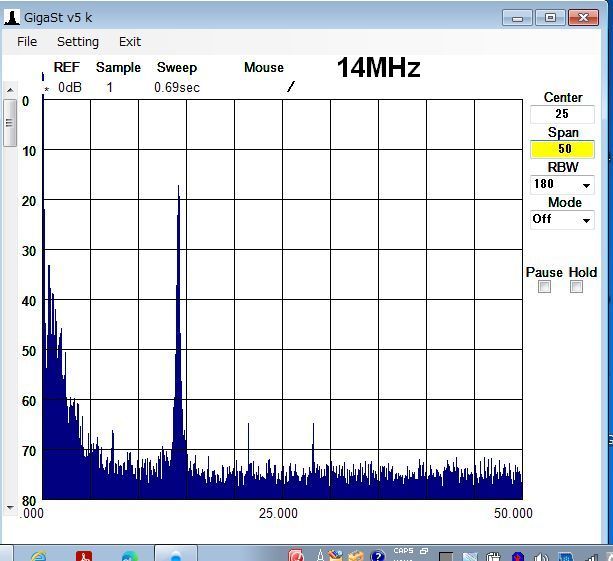Viewport: 613px width, 561px height.
Task: Select the yellow Span field showing 50
Action: tap(562, 149)
